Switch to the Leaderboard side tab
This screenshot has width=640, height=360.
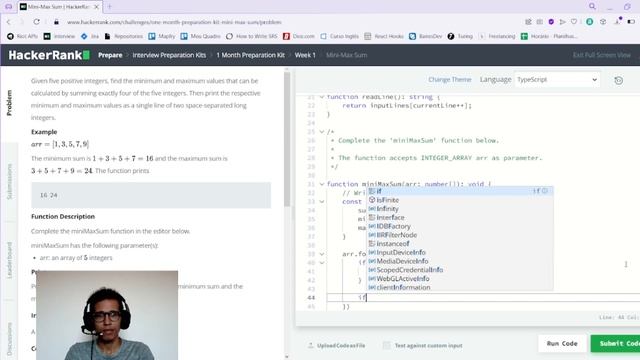9,260
